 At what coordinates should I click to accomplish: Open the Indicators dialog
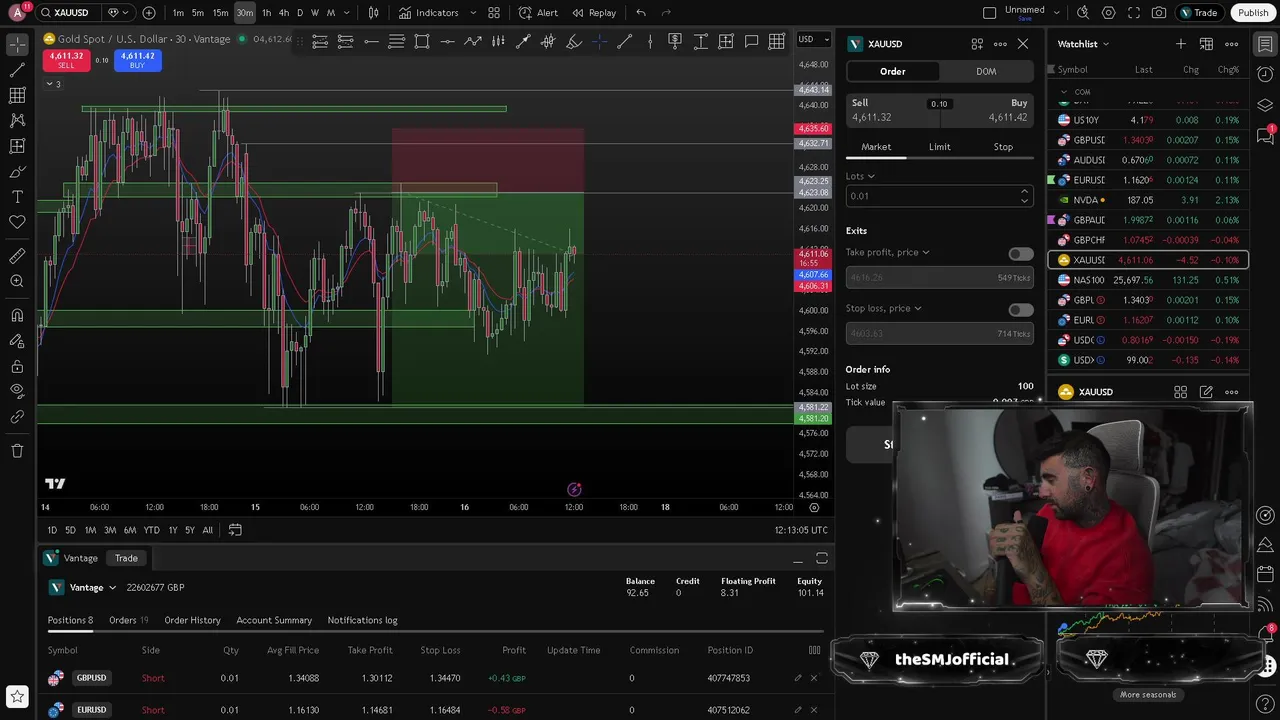(x=428, y=13)
